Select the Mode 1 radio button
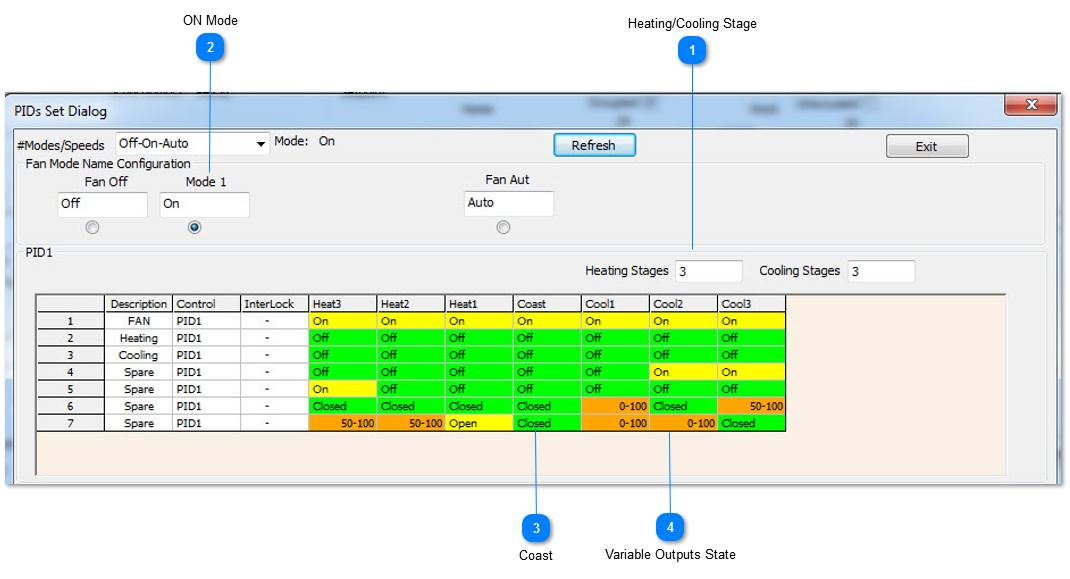1070x579 pixels. (x=194, y=227)
